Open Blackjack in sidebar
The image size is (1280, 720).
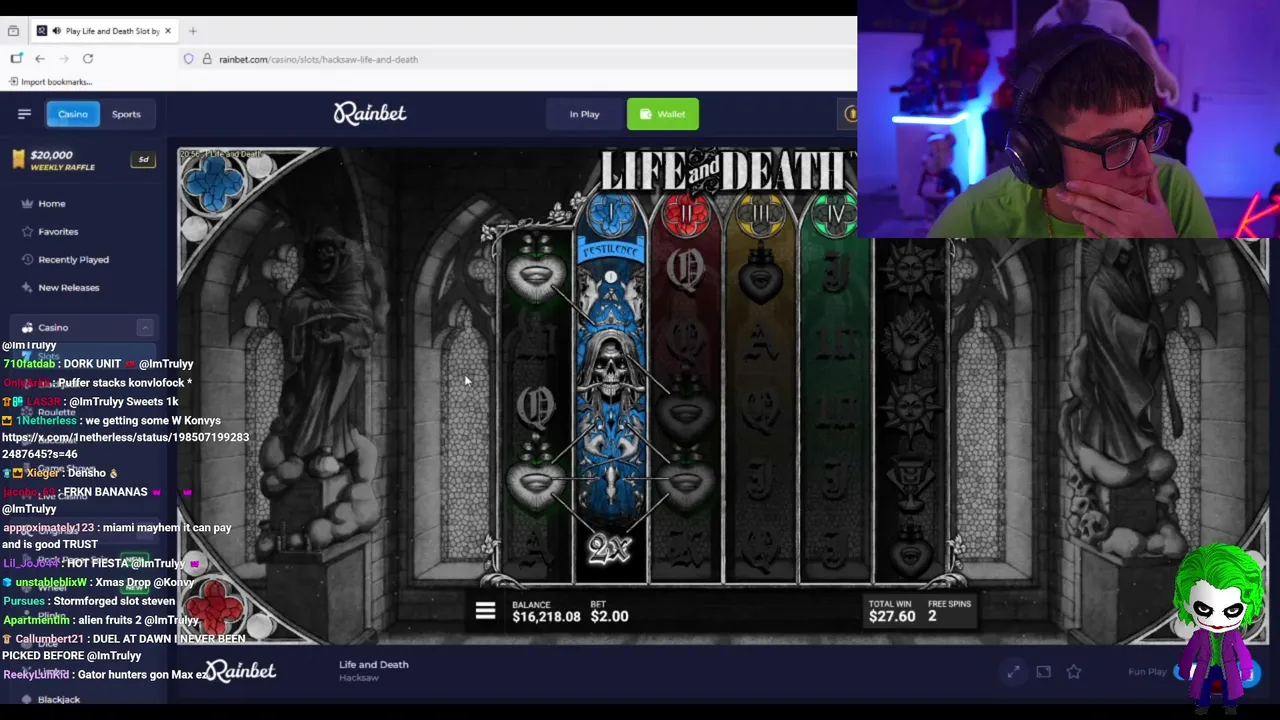[58, 700]
